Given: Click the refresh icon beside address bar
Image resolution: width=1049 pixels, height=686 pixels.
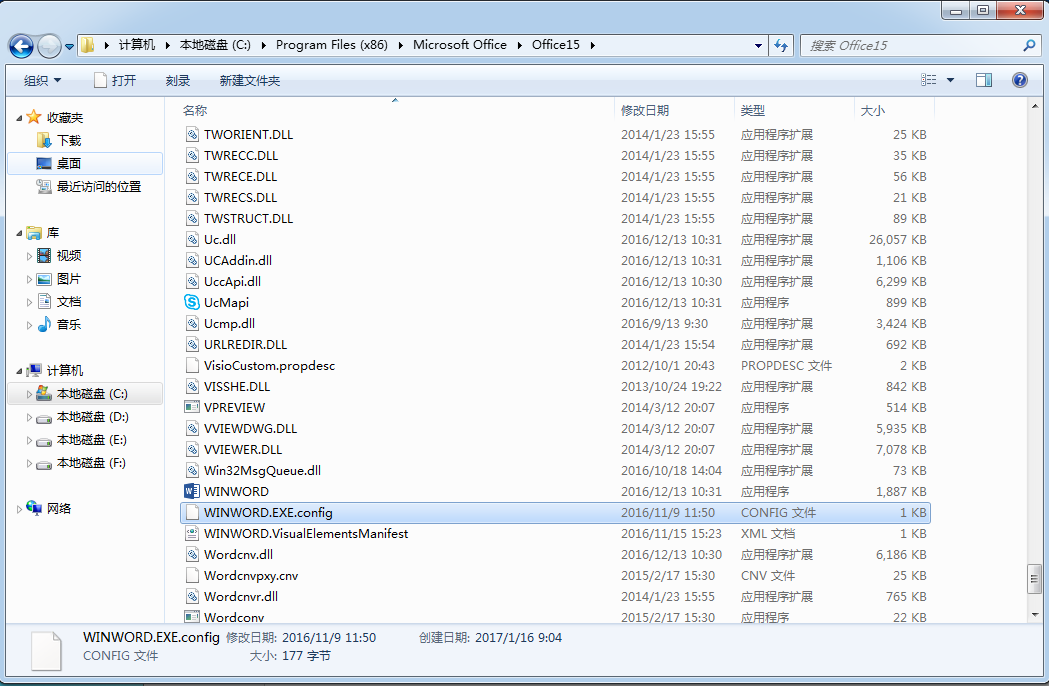Looking at the screenshot, I should (x=781, y=45).
